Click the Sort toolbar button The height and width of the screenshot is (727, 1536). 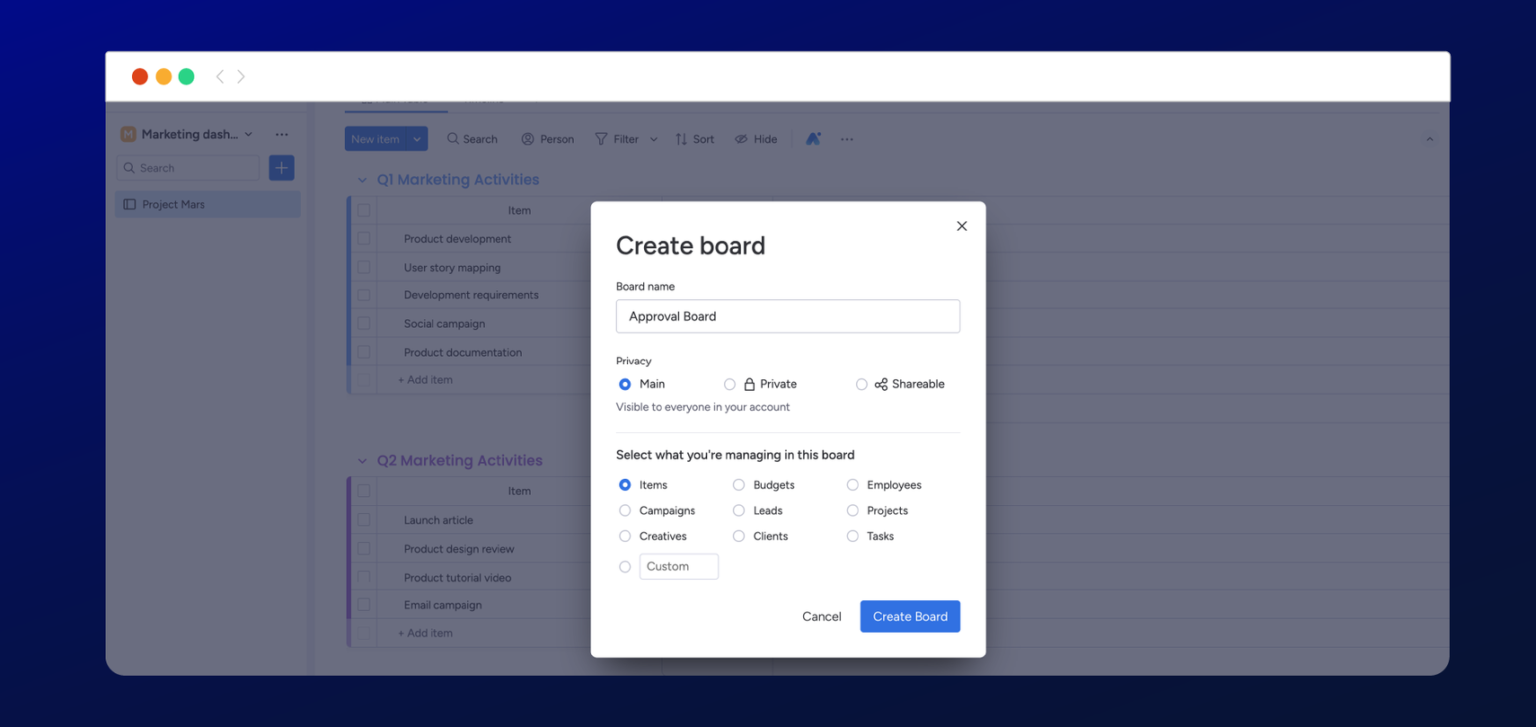695,139
